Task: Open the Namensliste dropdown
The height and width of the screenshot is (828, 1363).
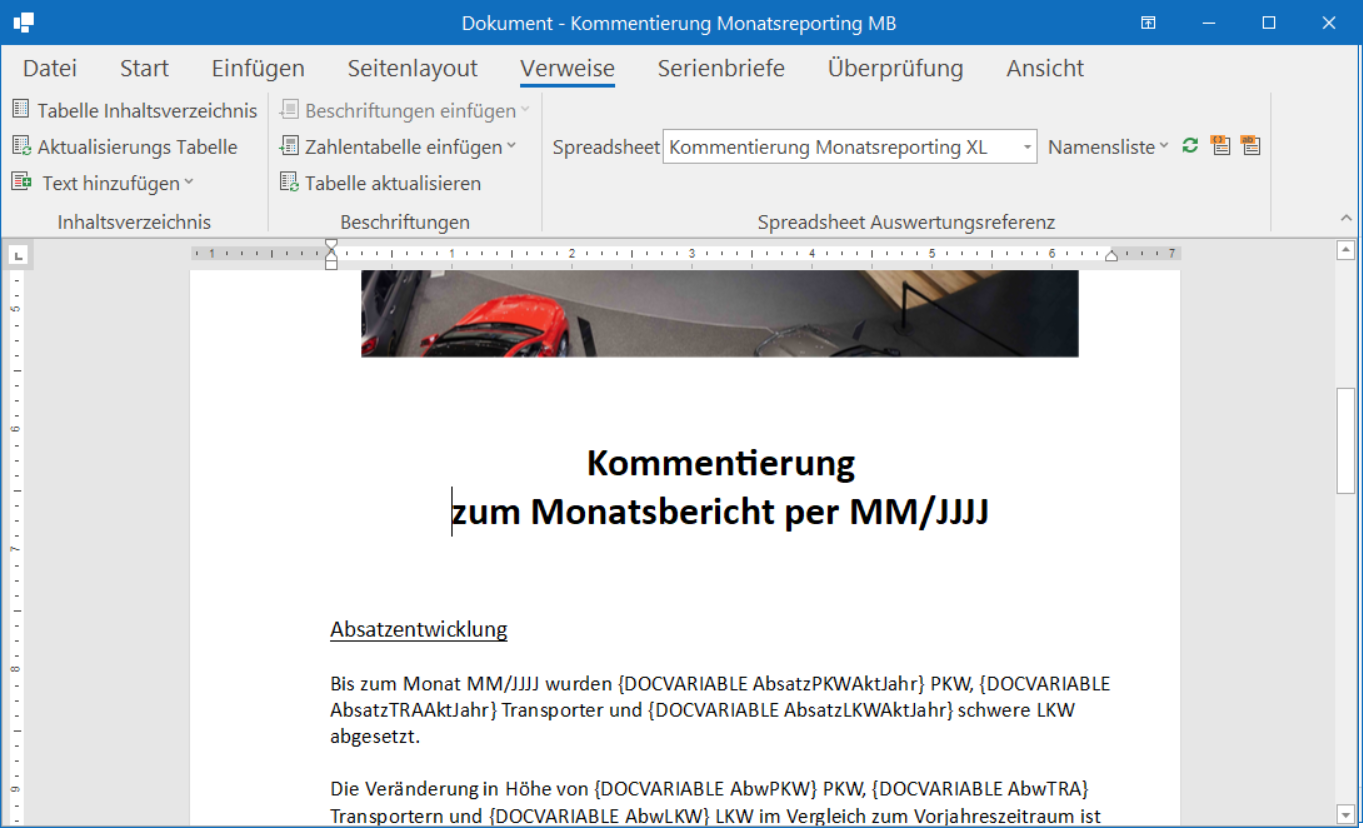Action: (x=1163, y=147)
